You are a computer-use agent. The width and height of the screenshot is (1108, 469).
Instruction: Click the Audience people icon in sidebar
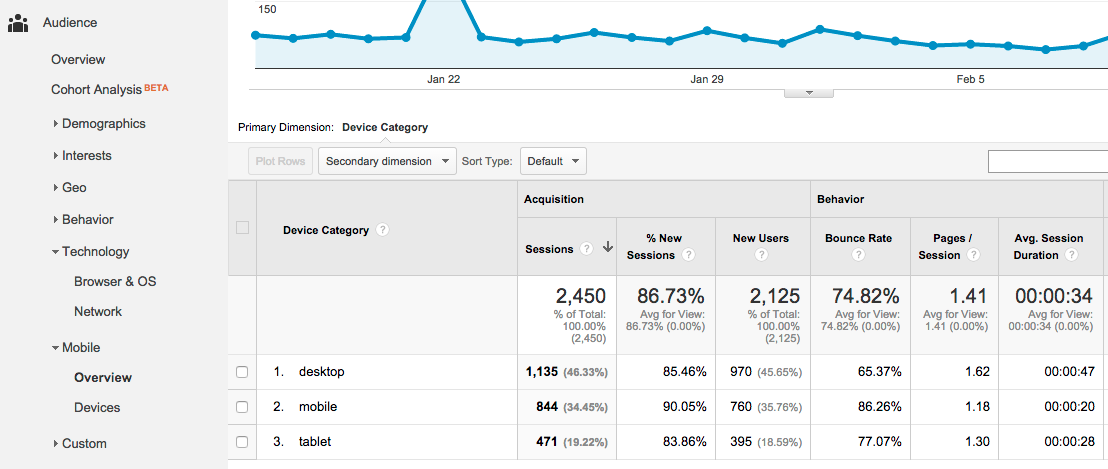point(17,23)
